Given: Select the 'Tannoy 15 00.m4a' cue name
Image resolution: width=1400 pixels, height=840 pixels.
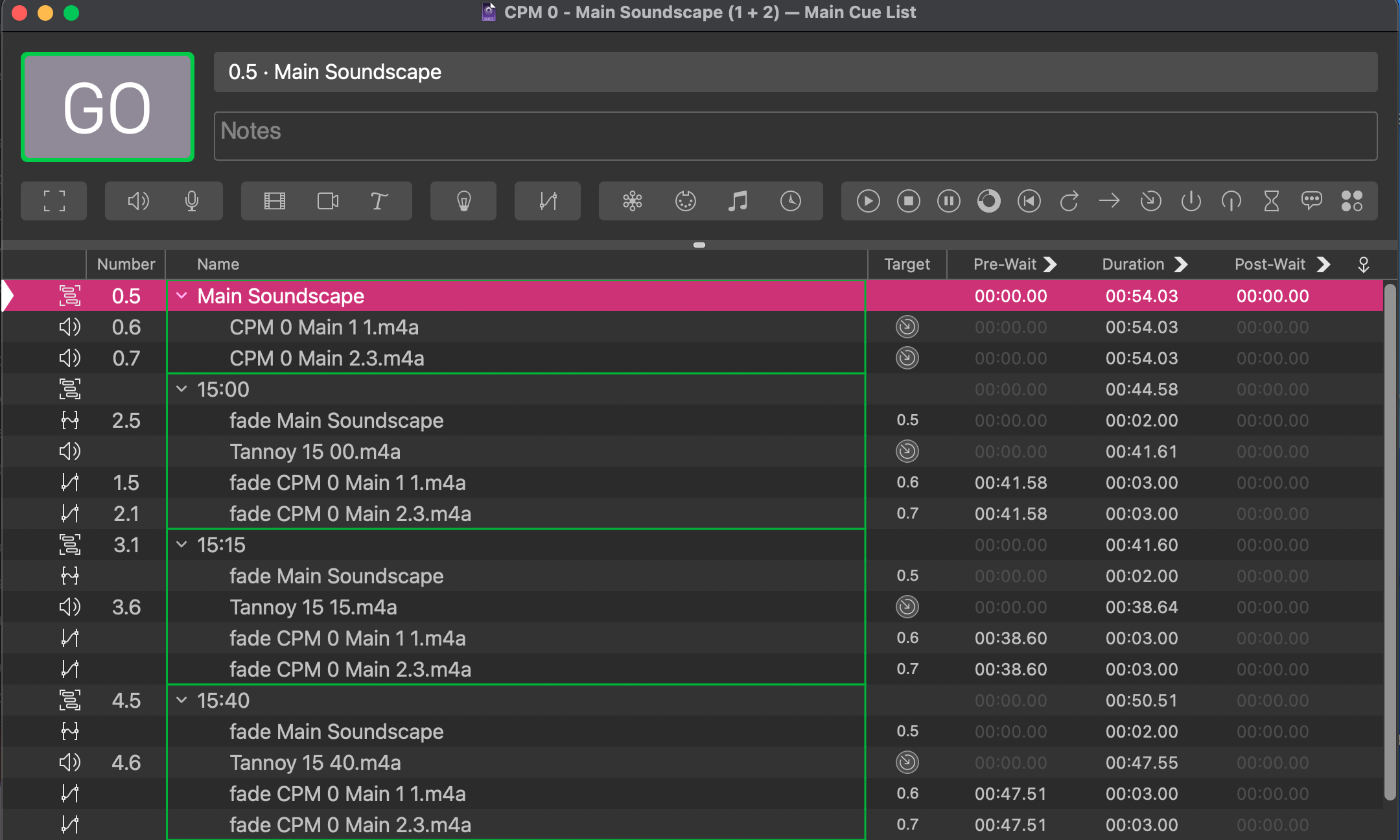Looking at the screenshot, I should (x=315, y=452).
